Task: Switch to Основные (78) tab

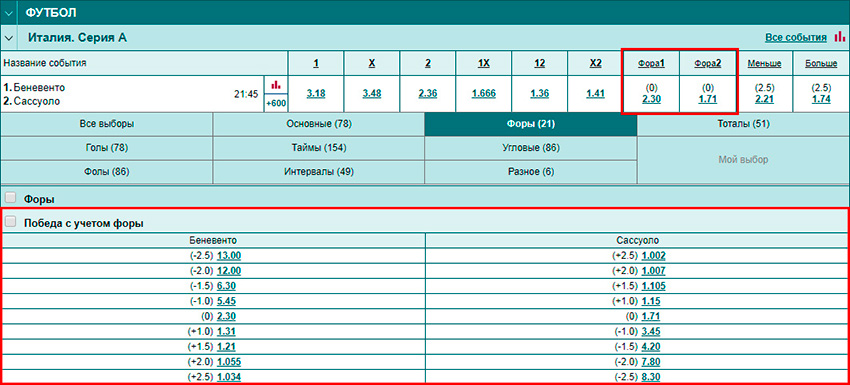Action: [319, 124]
